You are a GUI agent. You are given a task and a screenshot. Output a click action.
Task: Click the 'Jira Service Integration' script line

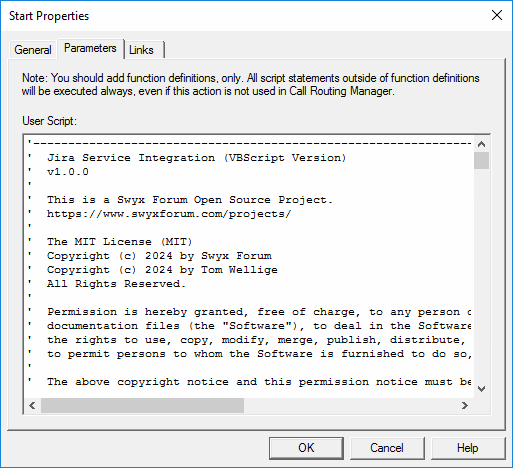tap(197, 158)
